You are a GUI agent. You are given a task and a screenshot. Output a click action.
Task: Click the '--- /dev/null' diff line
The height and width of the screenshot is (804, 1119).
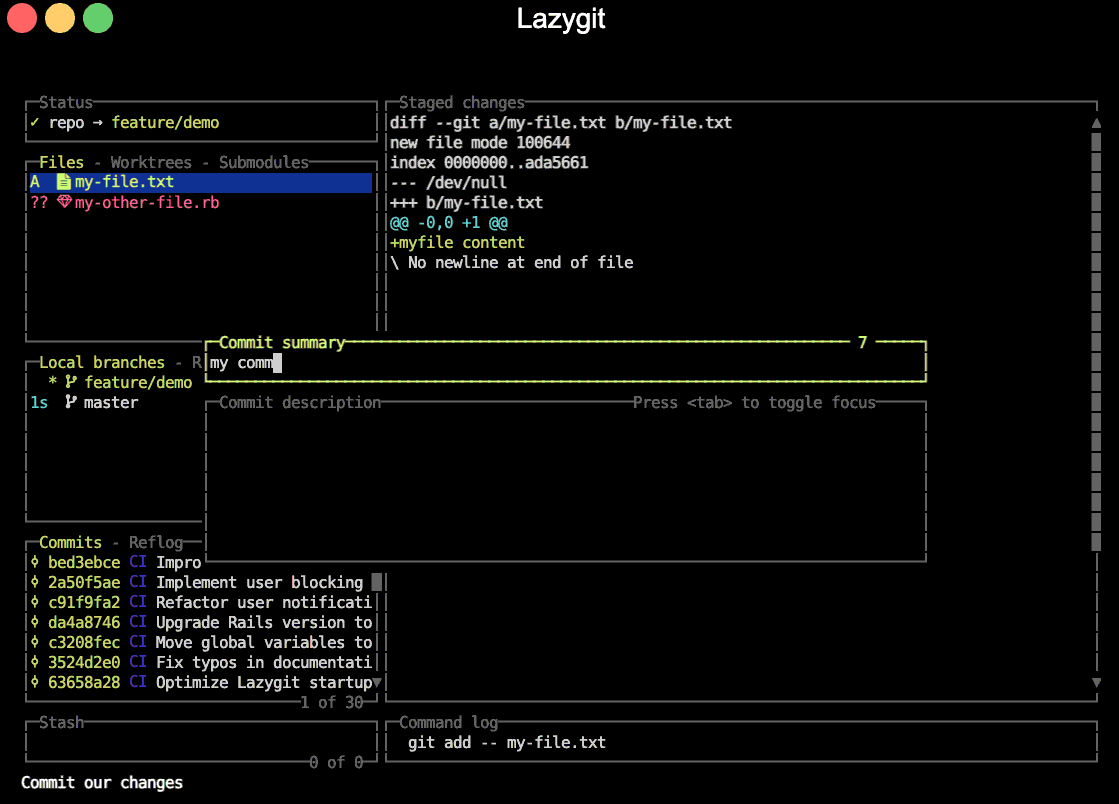[448, 182]
